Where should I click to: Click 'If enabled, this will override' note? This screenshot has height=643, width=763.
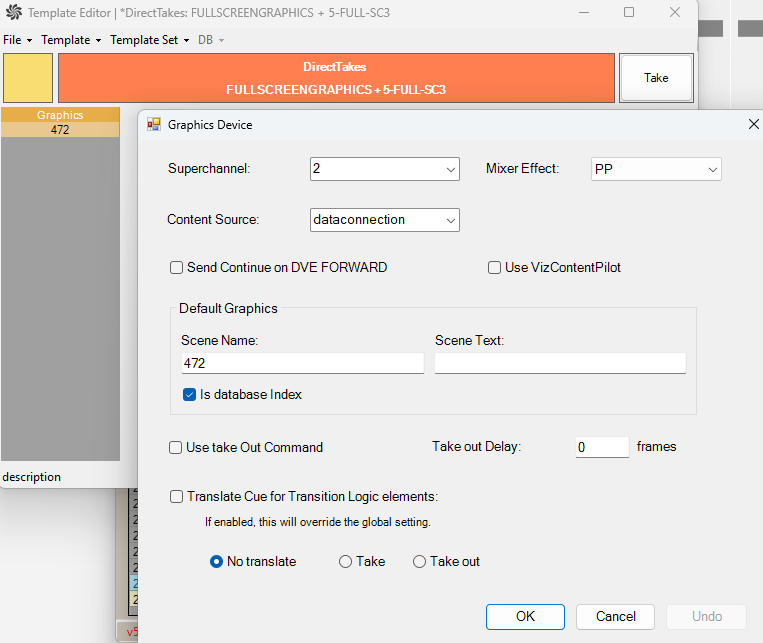(318, 522)
